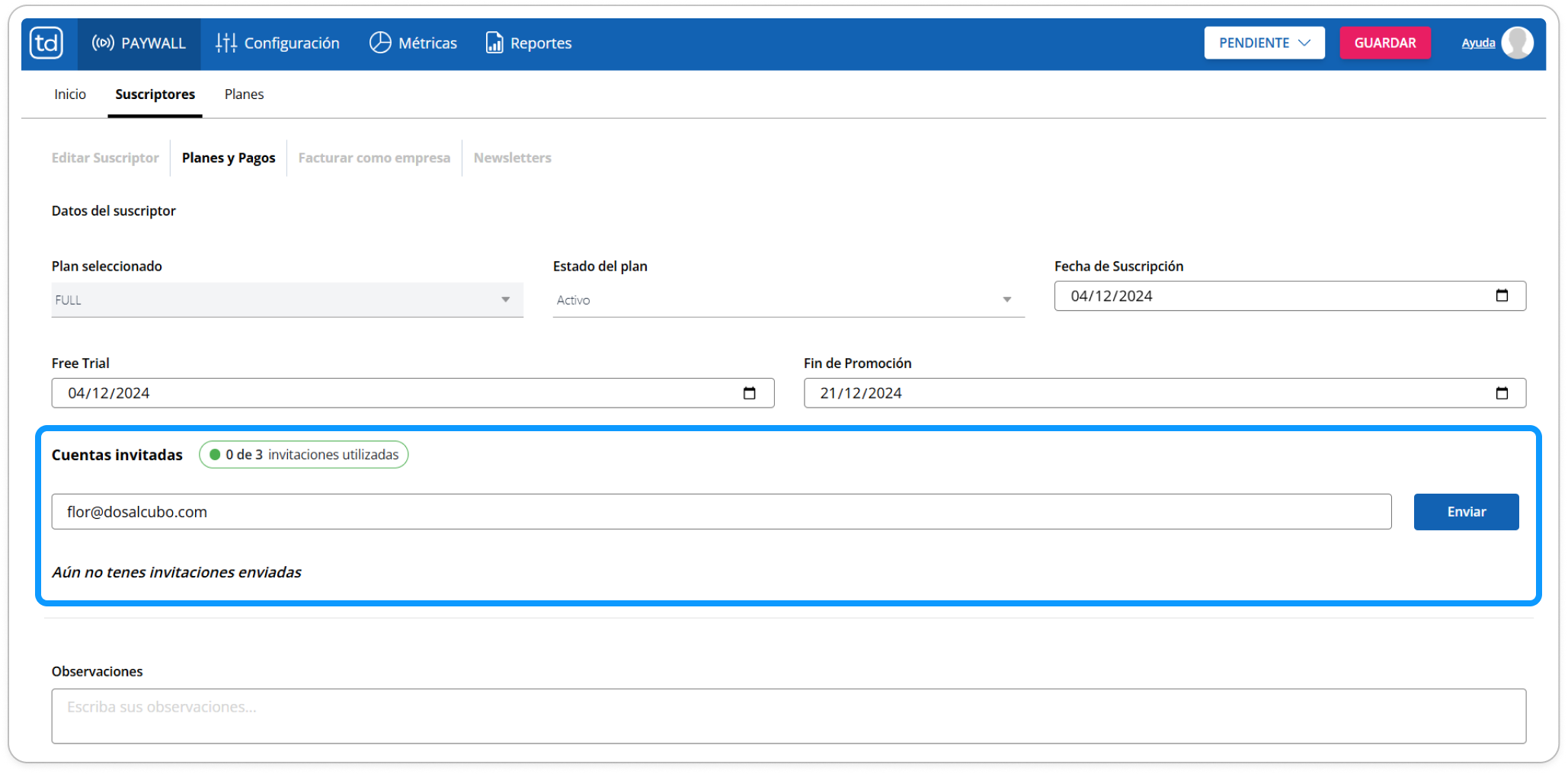Click the Configuración sliders icon

pyautogui.click(x=226, y=43)
